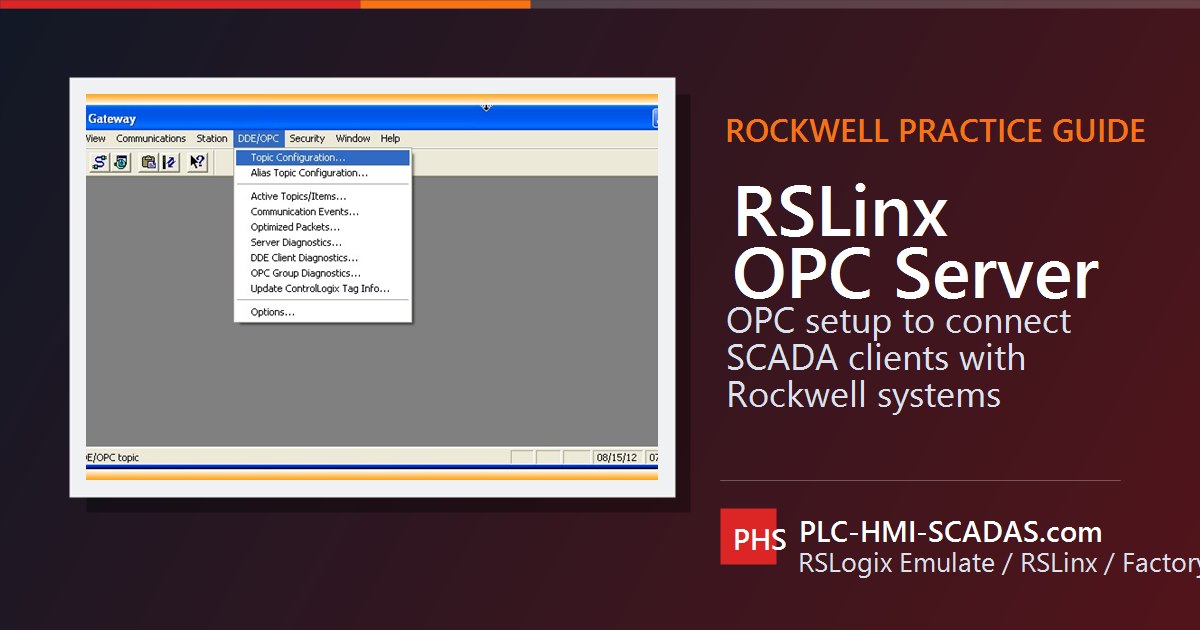Open Active Topics/Items from DDE/OPC menu

(x=323, y=197)
